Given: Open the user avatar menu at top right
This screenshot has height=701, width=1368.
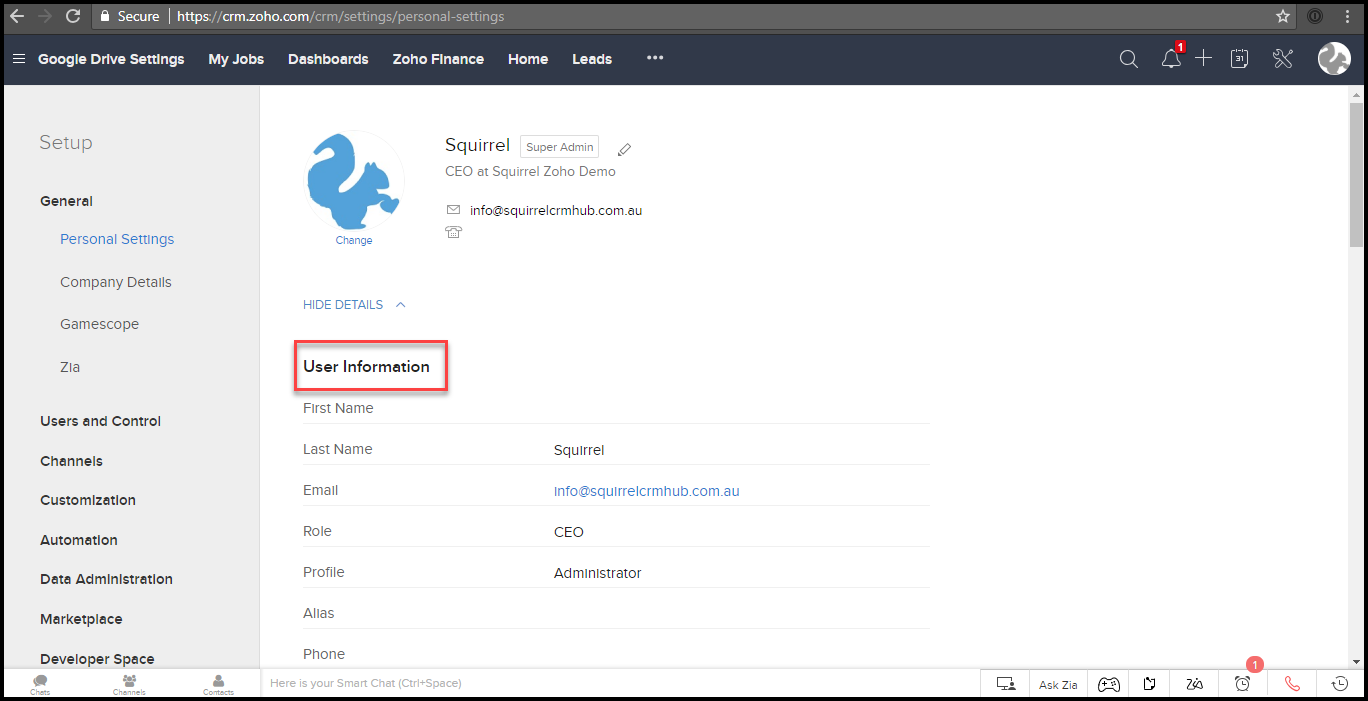Looking at the screenshot, I should point(1334,59).
